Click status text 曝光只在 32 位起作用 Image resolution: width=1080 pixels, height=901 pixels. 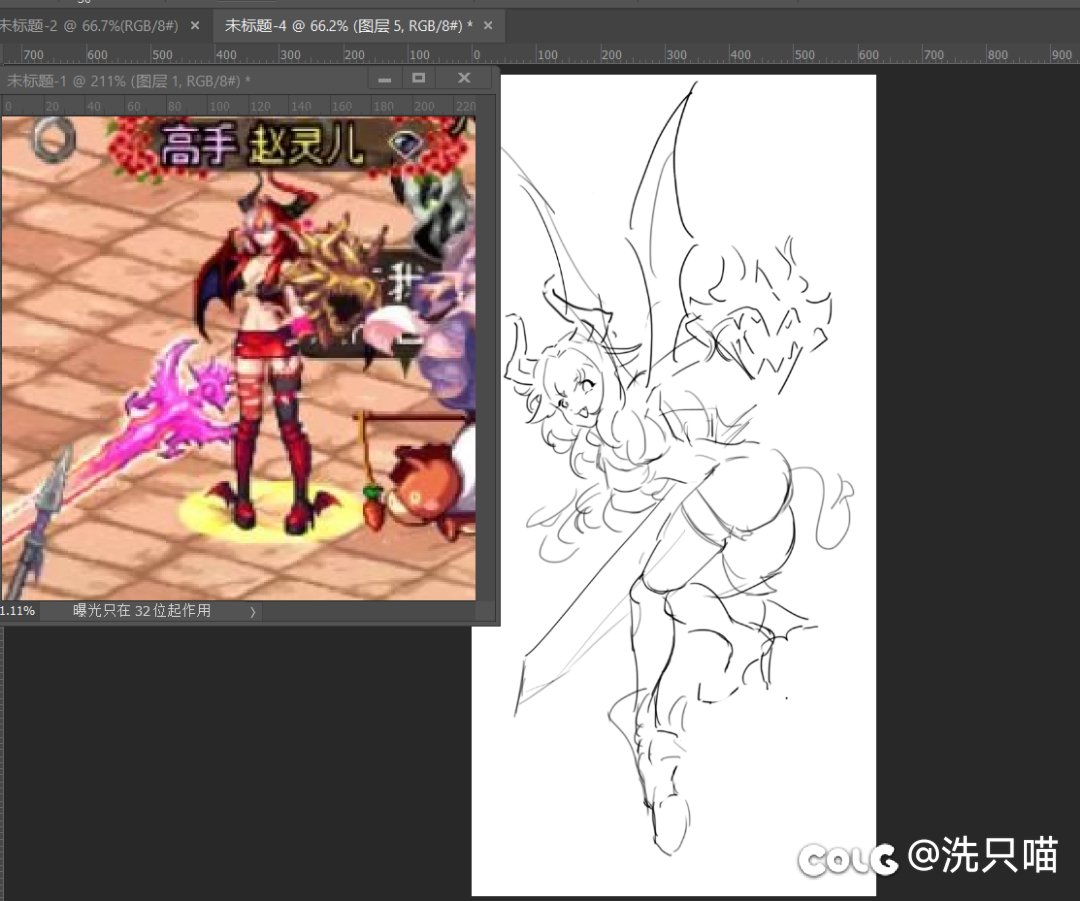point(142,610)
